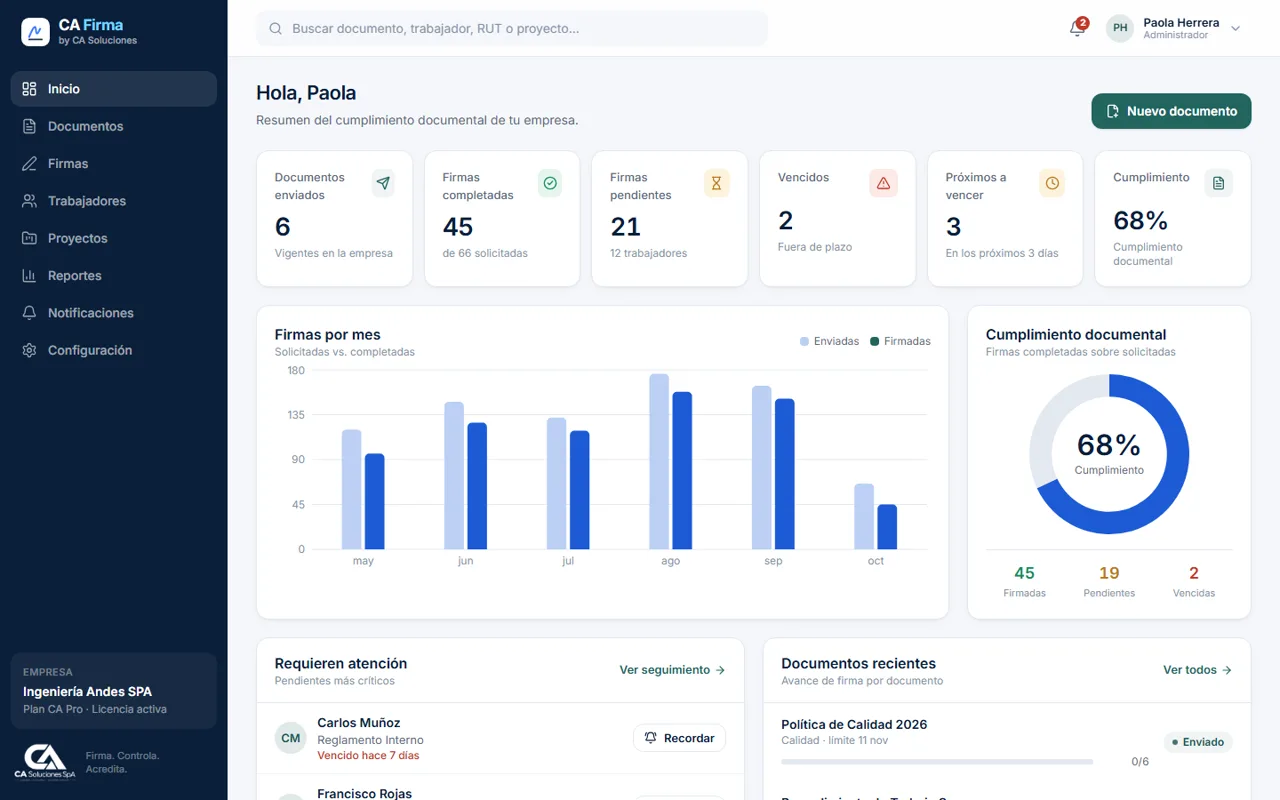
Task: Click the warning triangle icon on Vencidos card
Action: [x=883, y=183]
